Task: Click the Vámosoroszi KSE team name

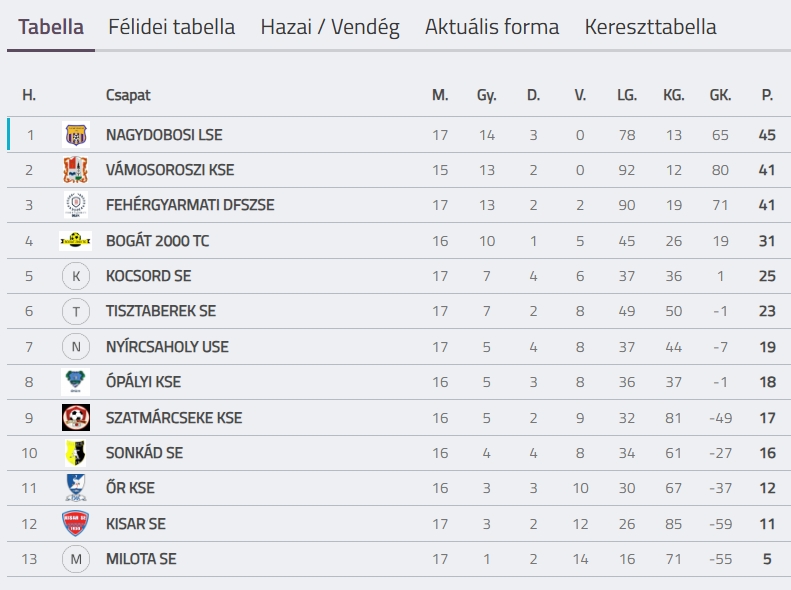Action: [x=170, y=170]
